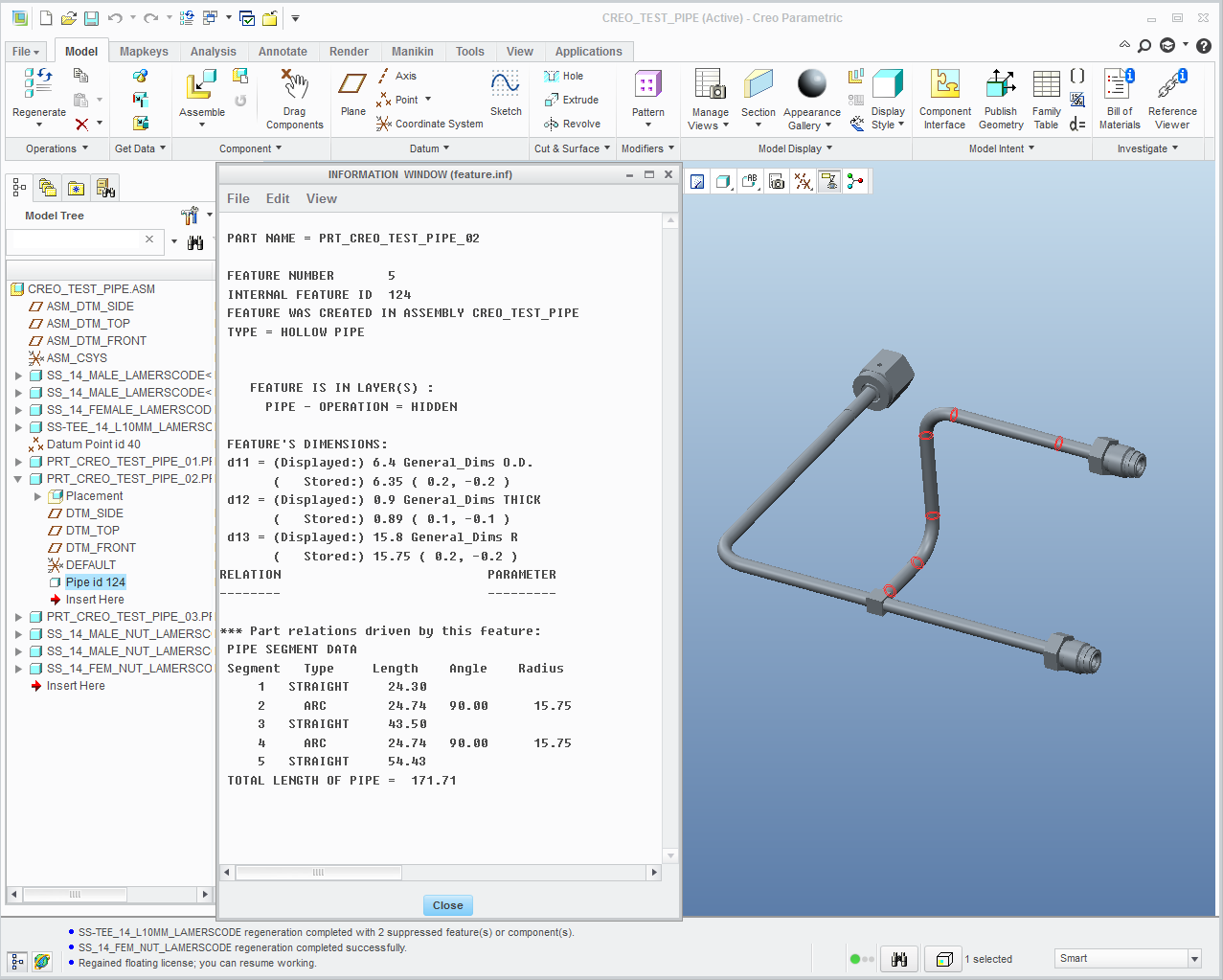Open the Operations group dropdown
1223x980 pixels.
(x=57, y=148)
